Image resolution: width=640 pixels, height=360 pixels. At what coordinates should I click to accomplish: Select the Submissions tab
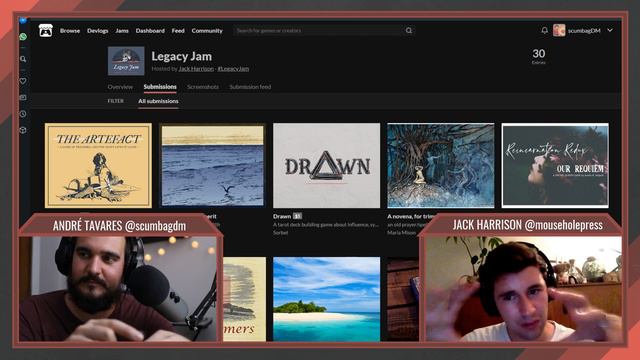click(x=160, y=87)
